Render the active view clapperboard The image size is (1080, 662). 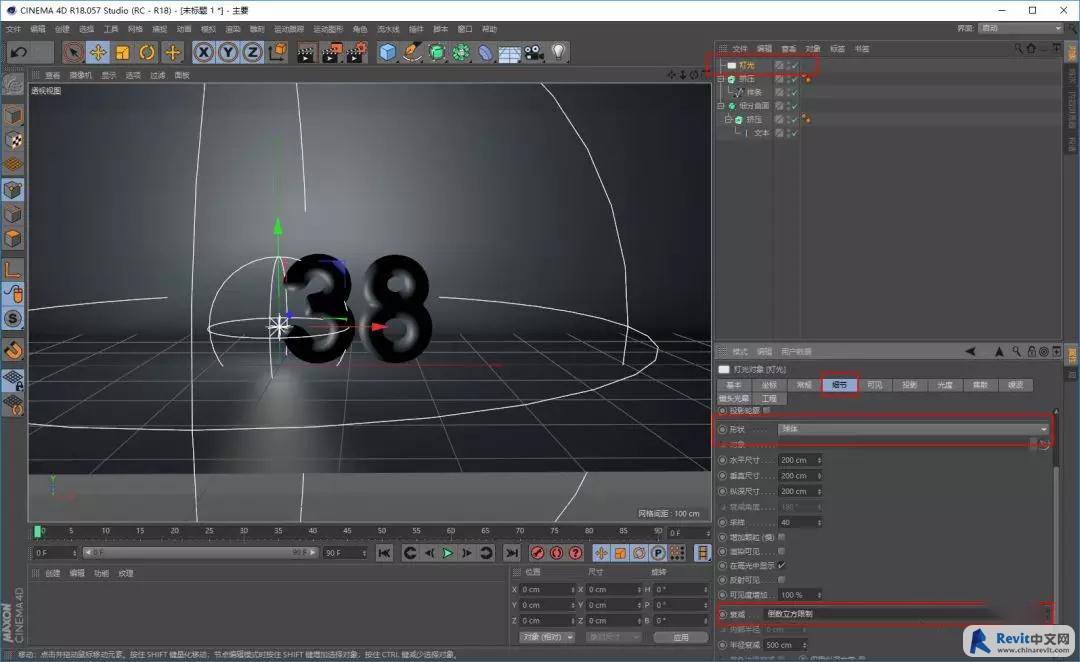coord(306,52)
